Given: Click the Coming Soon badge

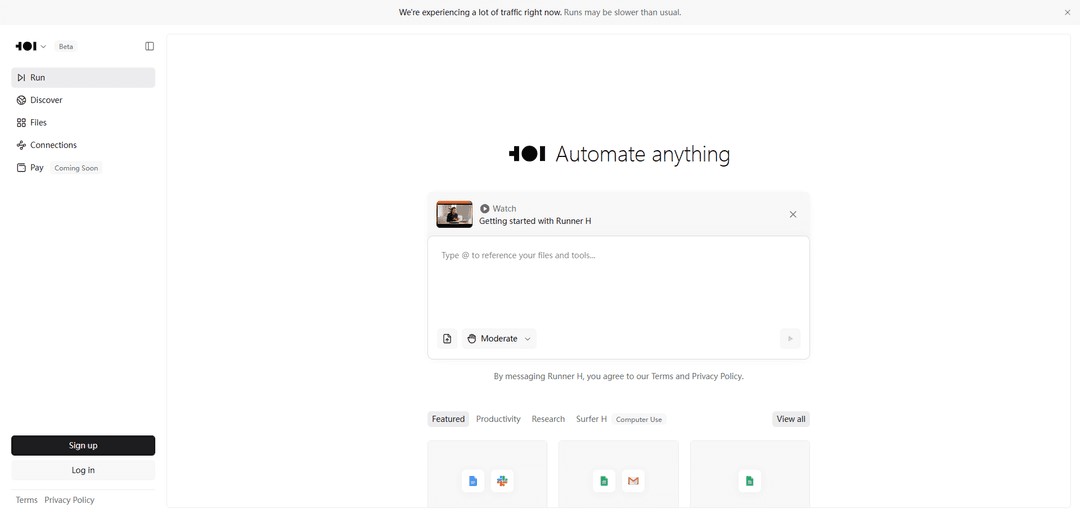Looking at the screenshot, I should 76,168.
